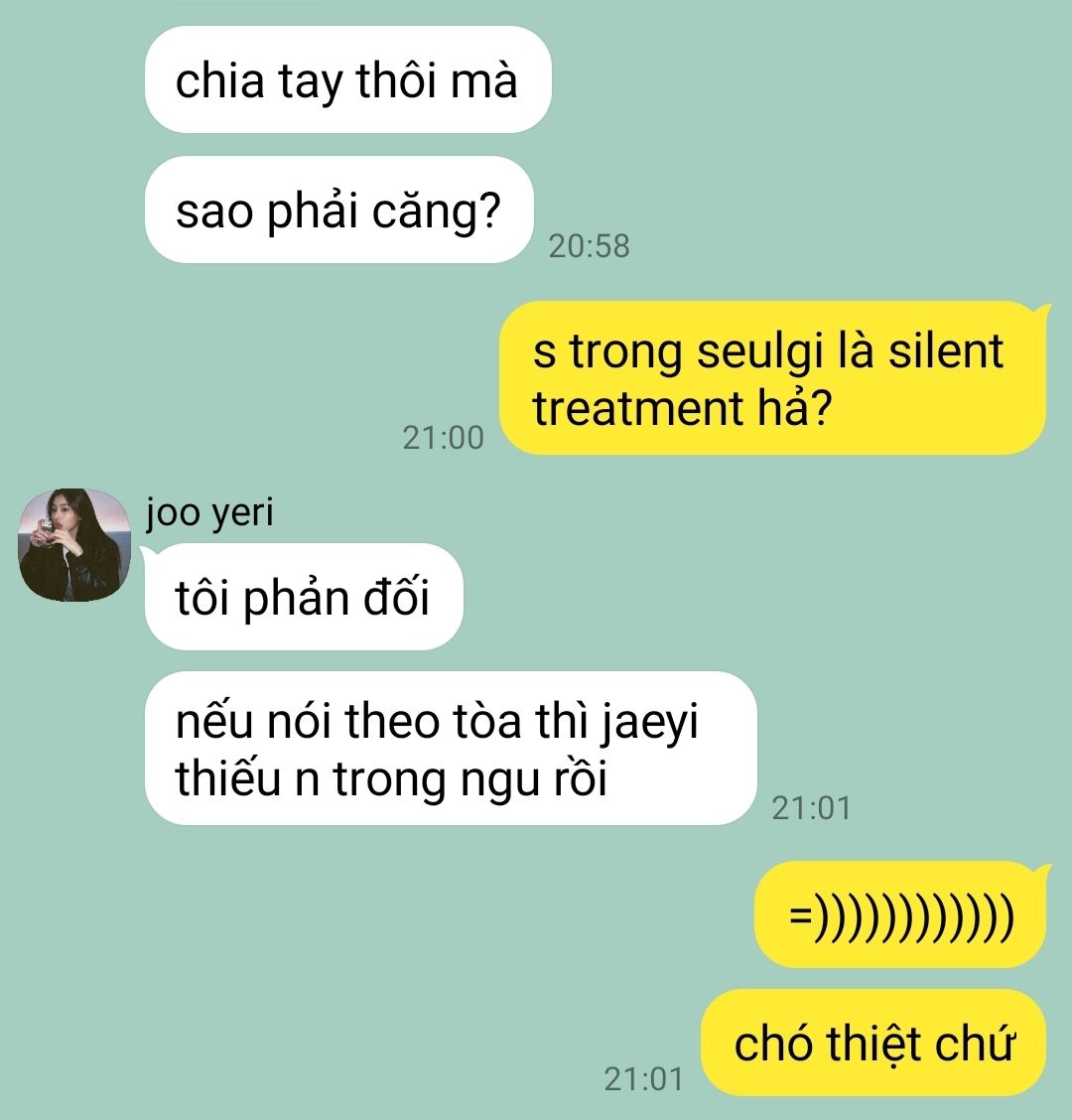
Task: Click the empty chat background right of "tôi phản đối"
Action: pyautogui.click(x=749, y=597)
